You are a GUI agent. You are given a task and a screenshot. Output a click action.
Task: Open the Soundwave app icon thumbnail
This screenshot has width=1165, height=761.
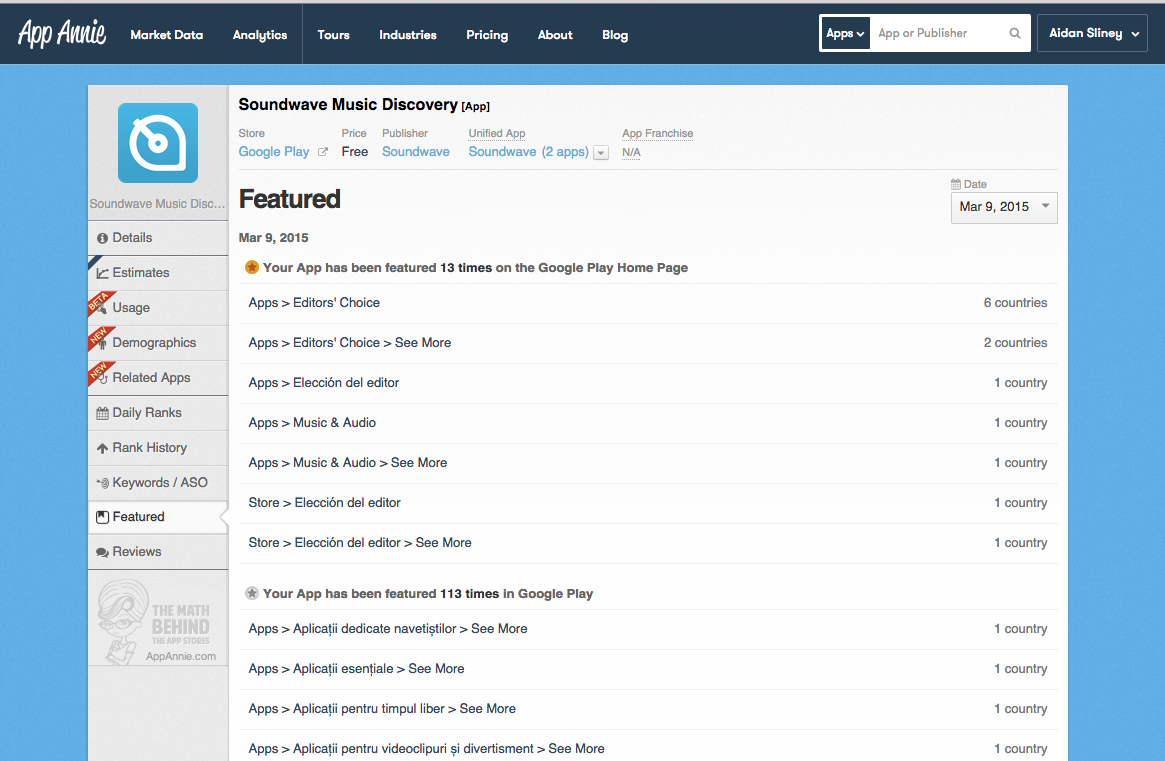pyautogui.click(x=158, y=143)
